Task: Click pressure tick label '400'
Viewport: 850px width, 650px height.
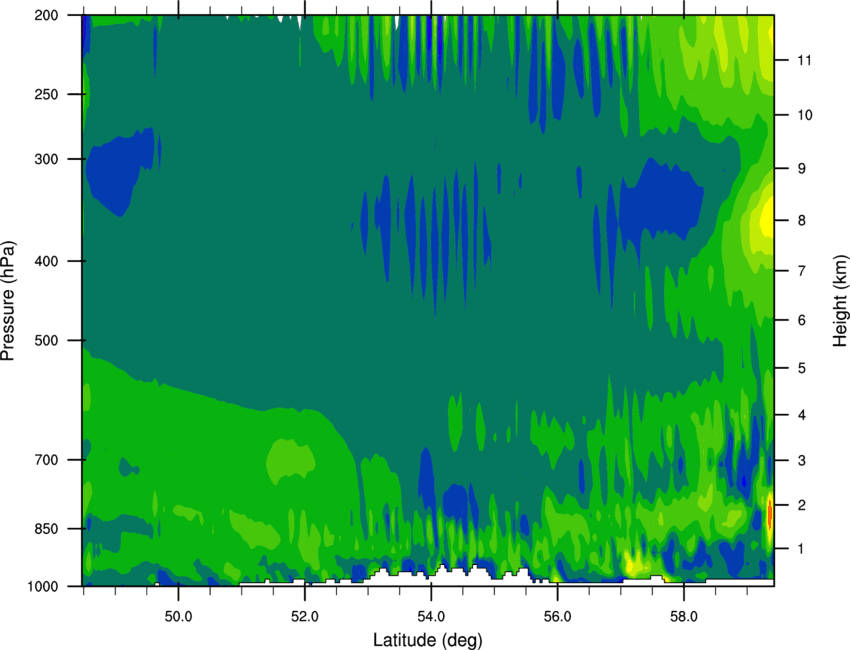Action: coord(46,261)
